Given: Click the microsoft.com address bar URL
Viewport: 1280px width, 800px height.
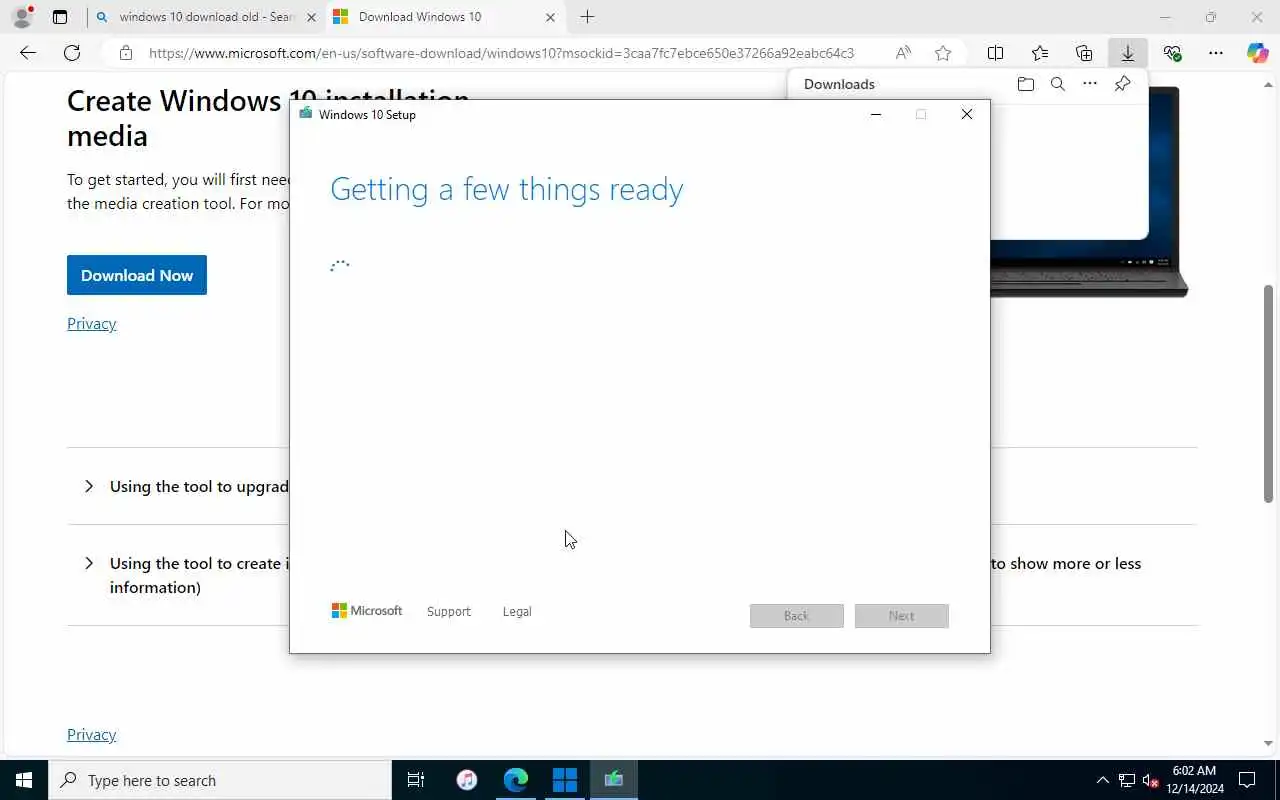Looking at the screenshot, I should 501,53.
